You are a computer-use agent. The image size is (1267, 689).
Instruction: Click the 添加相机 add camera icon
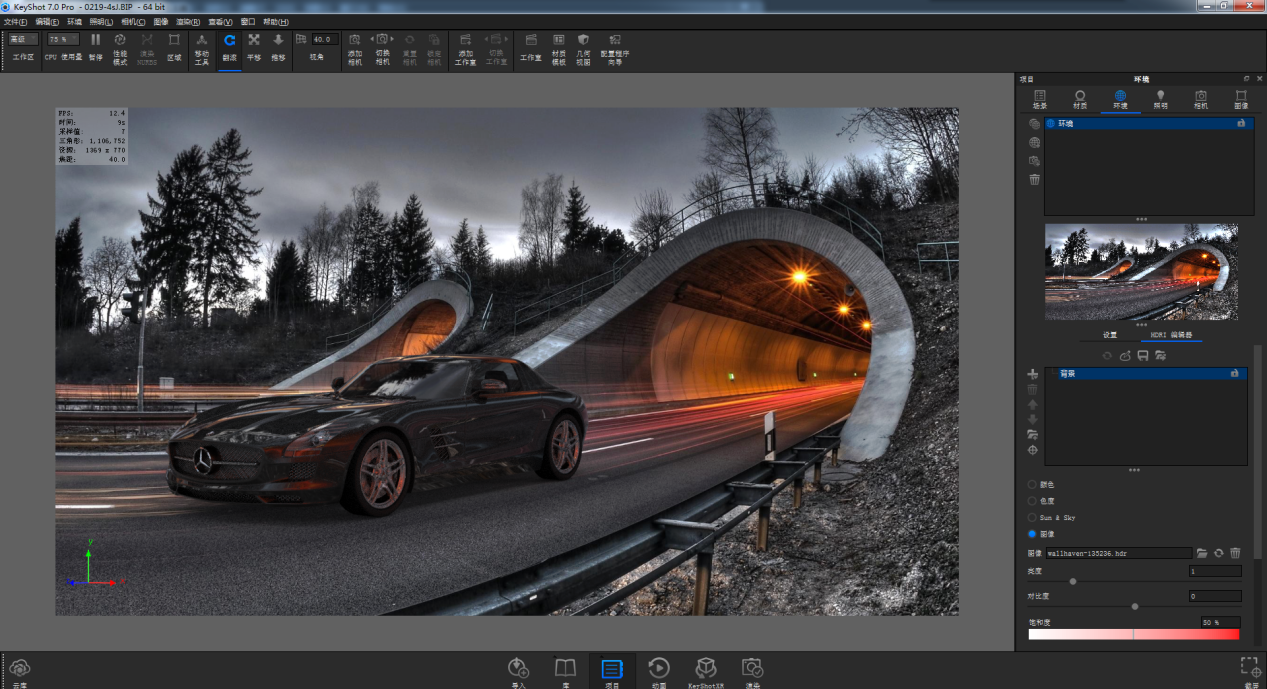[x=354, y=41]
